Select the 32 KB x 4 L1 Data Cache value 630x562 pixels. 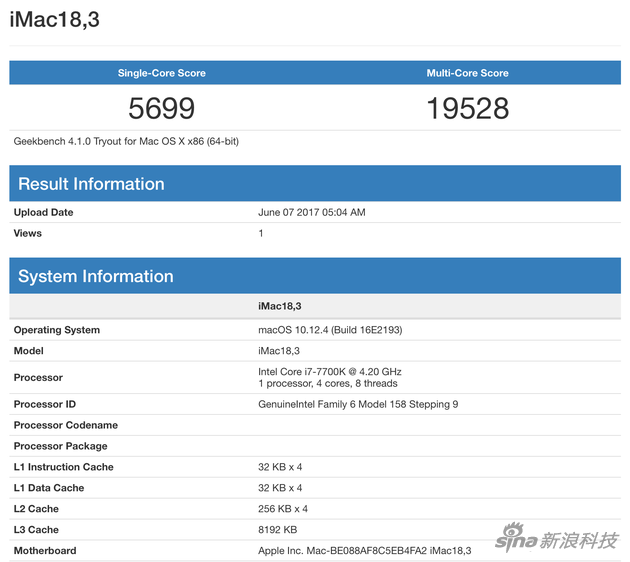coord(280,488)
